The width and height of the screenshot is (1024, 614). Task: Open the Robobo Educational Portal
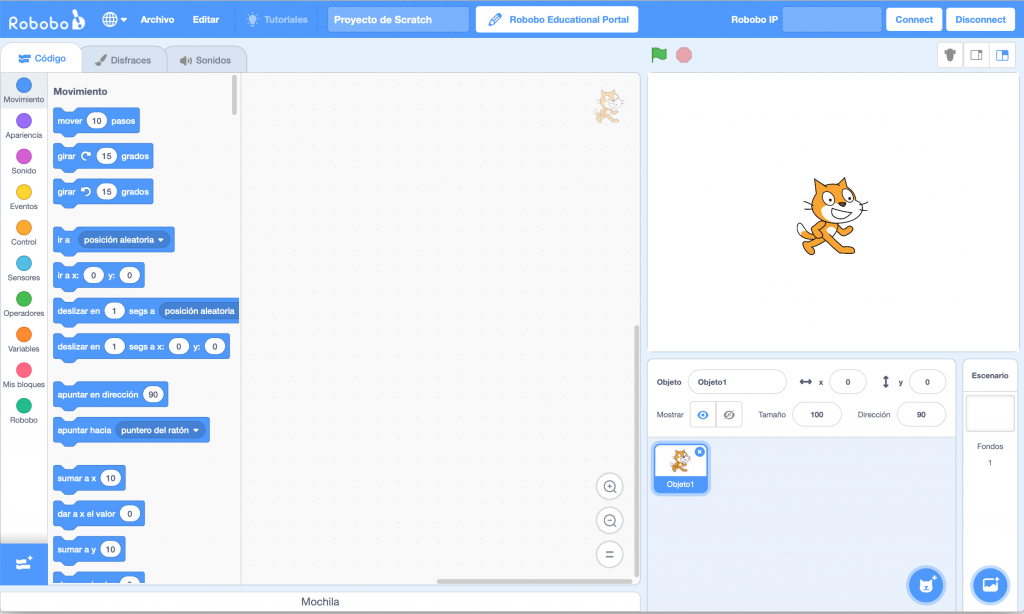pyautogui.click(x=556, y=19)
